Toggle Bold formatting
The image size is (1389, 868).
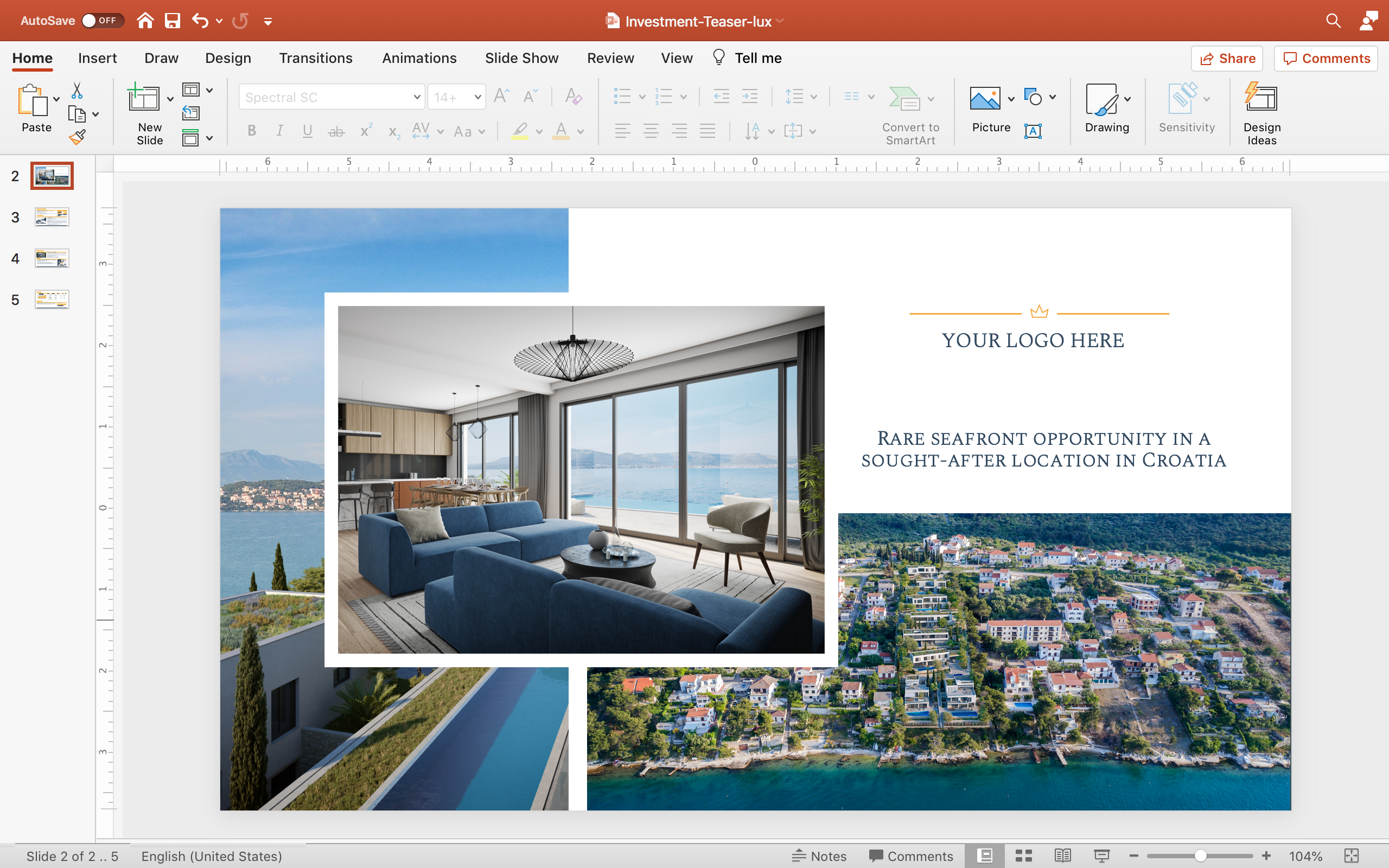click(251, 131)
